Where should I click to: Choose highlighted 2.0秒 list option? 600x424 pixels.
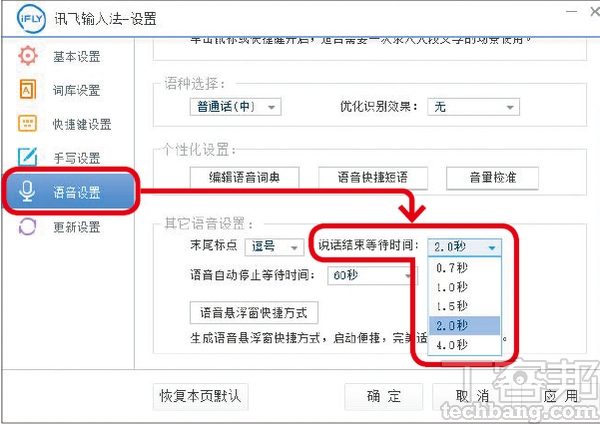point(465,325)
